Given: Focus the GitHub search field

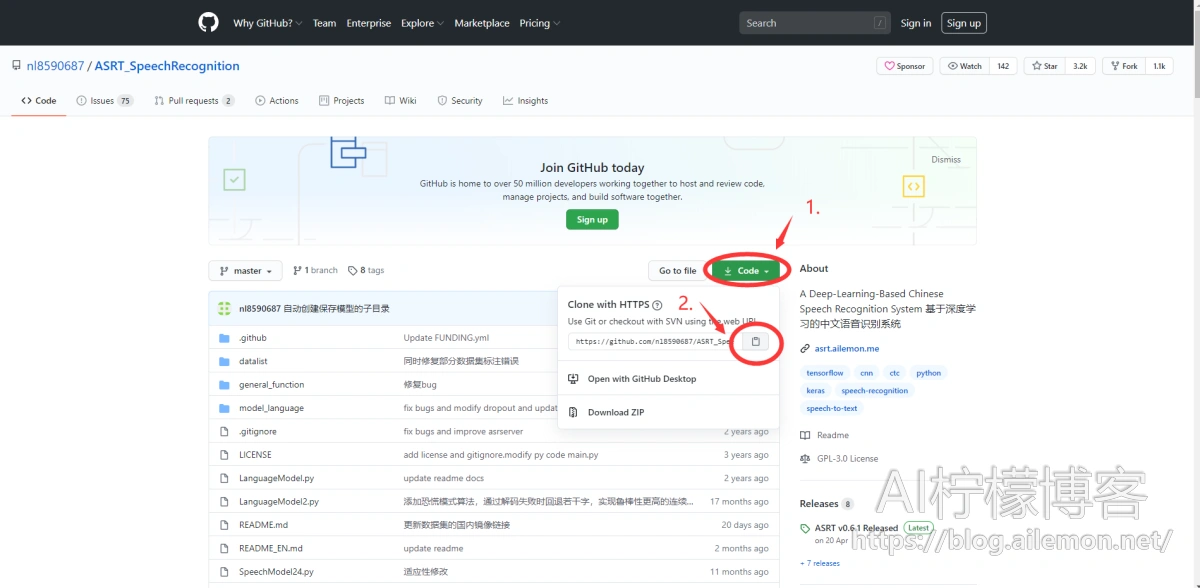Looking at the screenshot, I should [x=815, y=23].
